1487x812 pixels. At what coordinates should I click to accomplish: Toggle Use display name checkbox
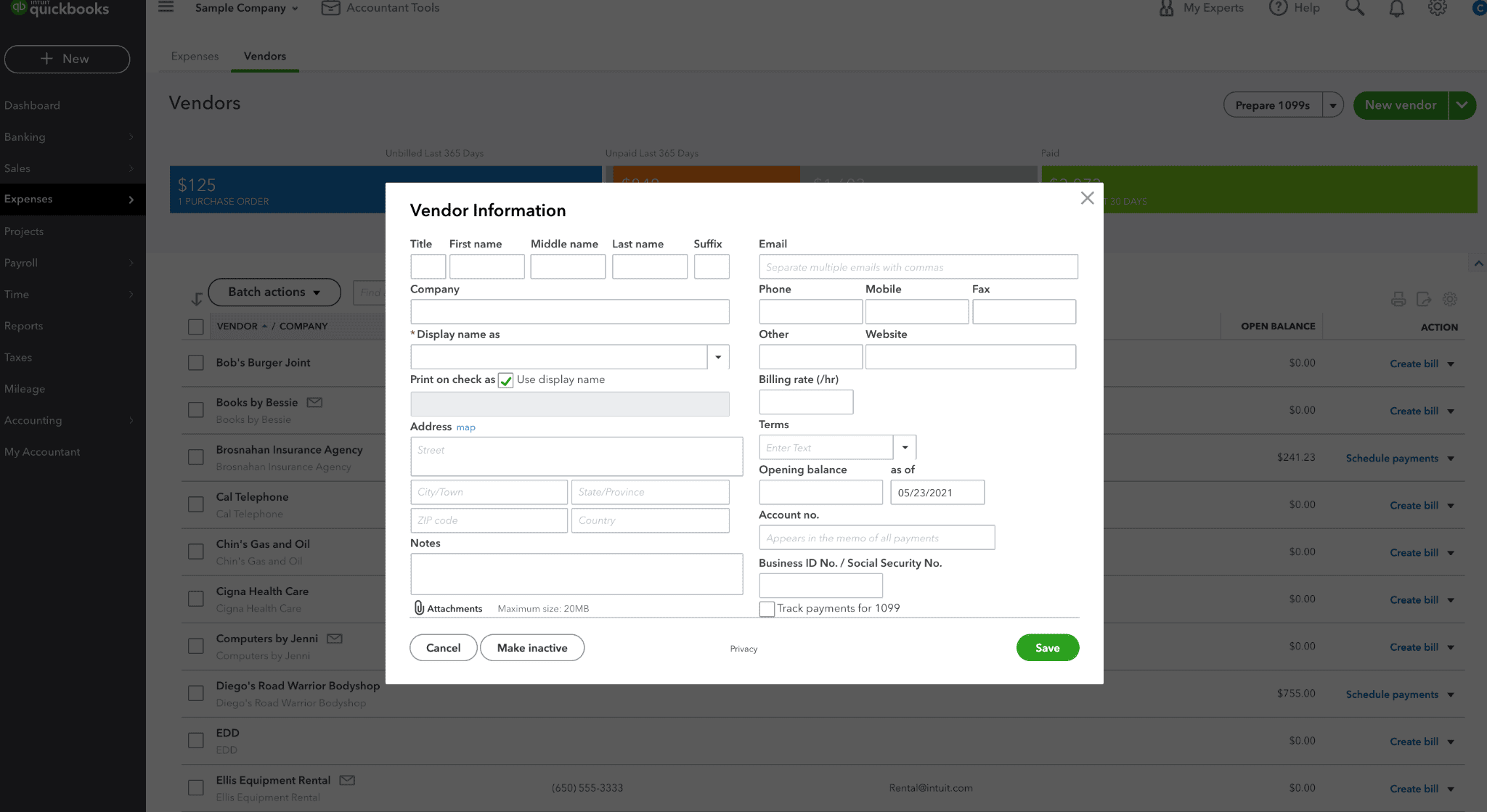click(506, 380)
